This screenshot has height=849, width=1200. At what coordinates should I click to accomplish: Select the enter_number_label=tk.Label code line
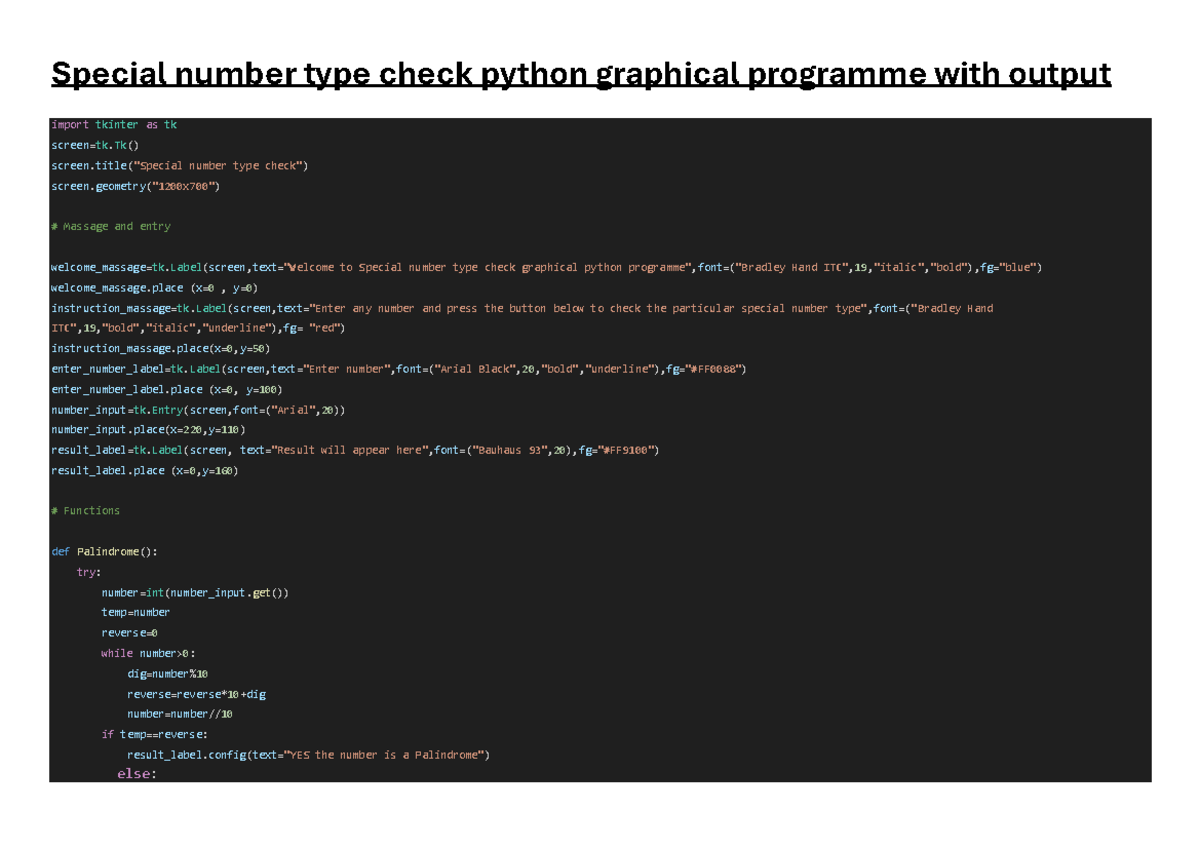click(399, 369)
